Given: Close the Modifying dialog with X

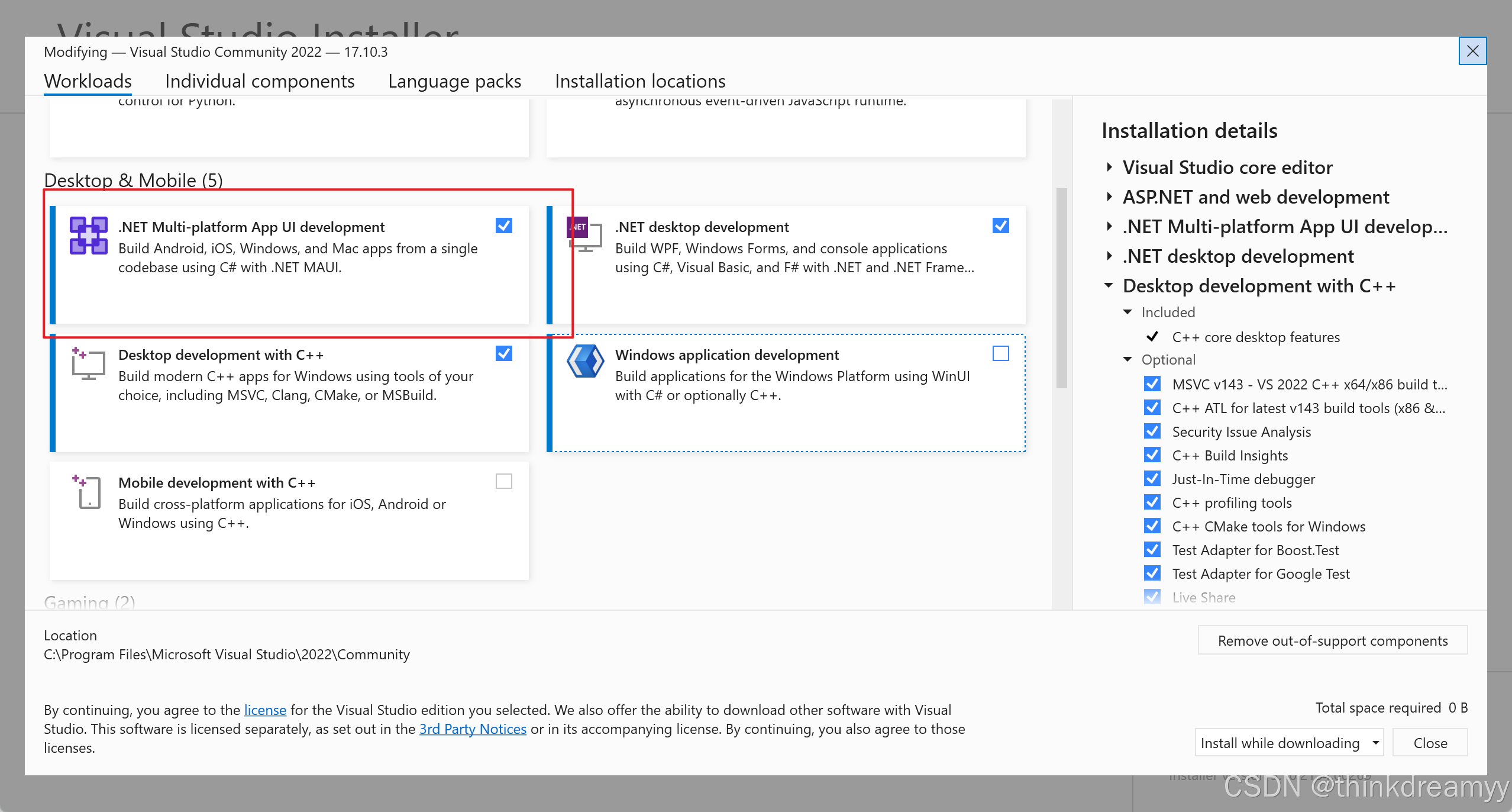Looking at the screenshot, I should (x=1472, y=51).
